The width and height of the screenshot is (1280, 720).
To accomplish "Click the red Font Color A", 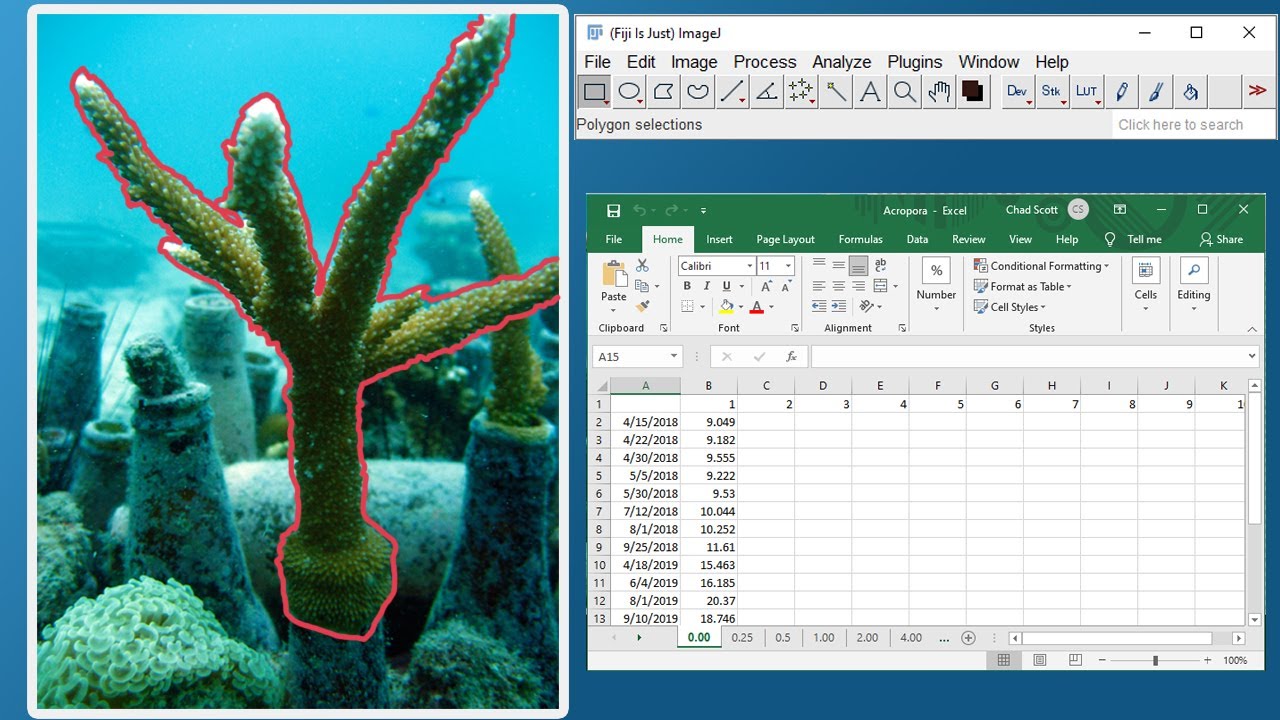I will tap(757, 307).
